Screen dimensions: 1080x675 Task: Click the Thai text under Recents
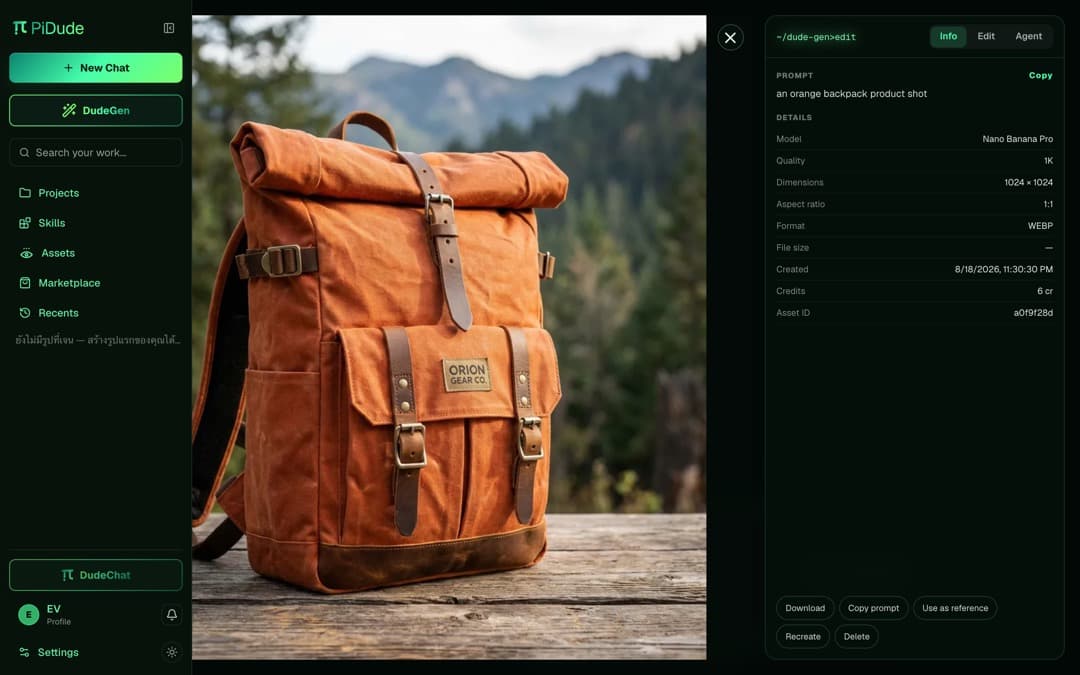click(98, 340)
